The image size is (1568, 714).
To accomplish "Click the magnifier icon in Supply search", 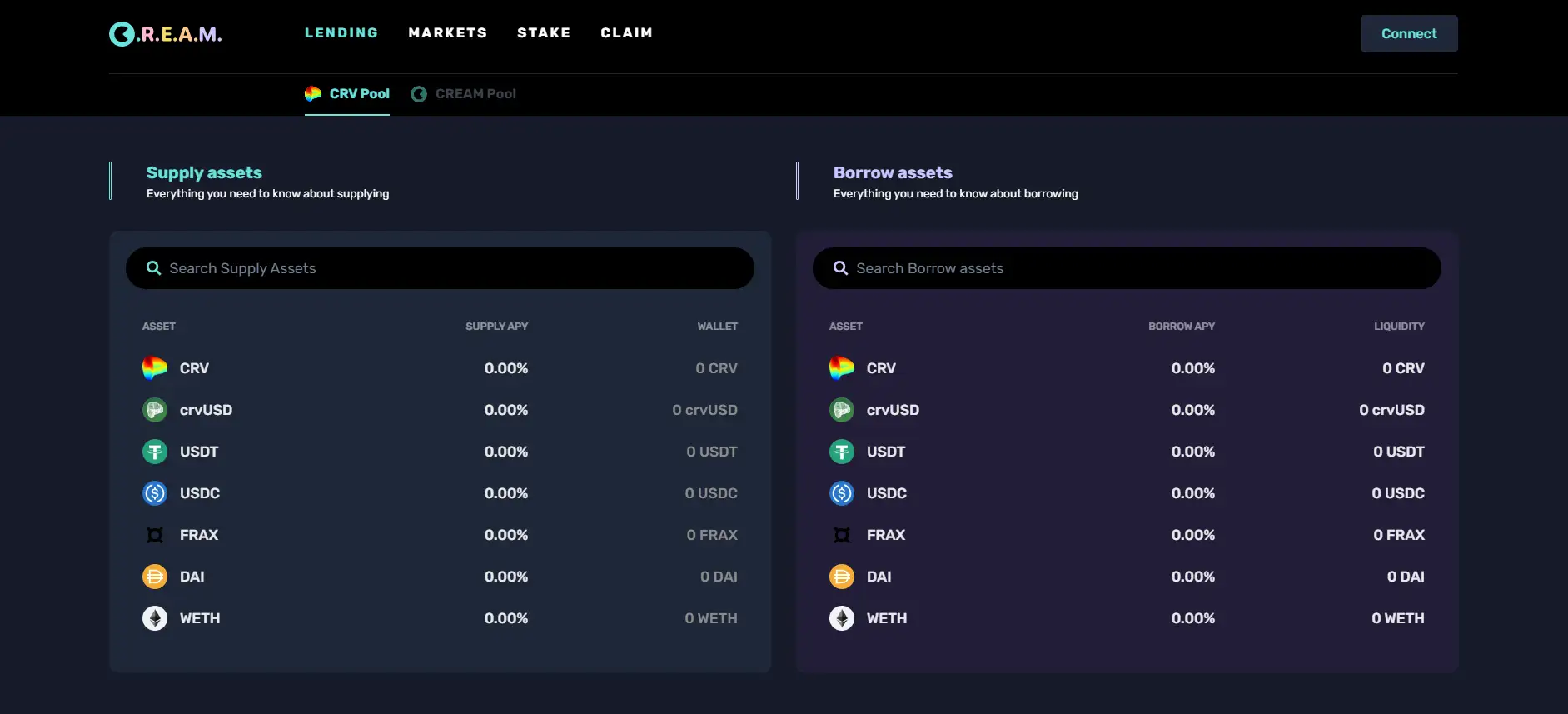I will (x=153, y=268).
